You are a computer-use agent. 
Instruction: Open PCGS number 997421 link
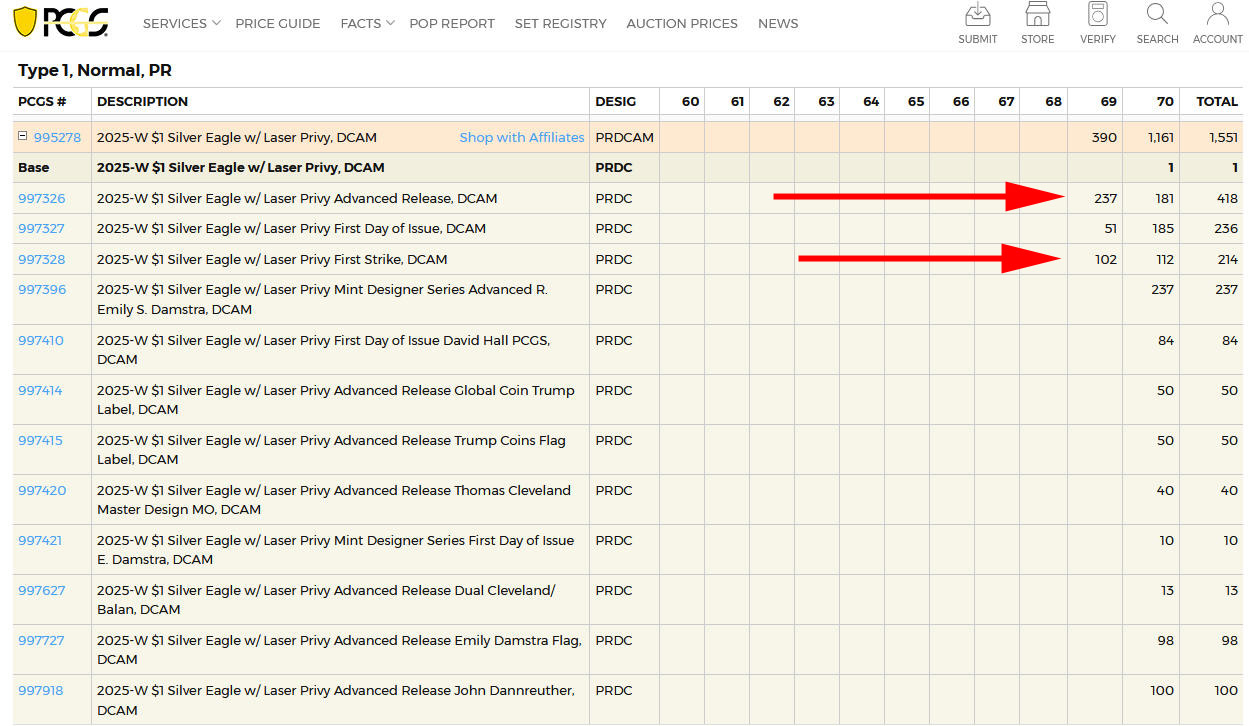click(x=40, y=540)
